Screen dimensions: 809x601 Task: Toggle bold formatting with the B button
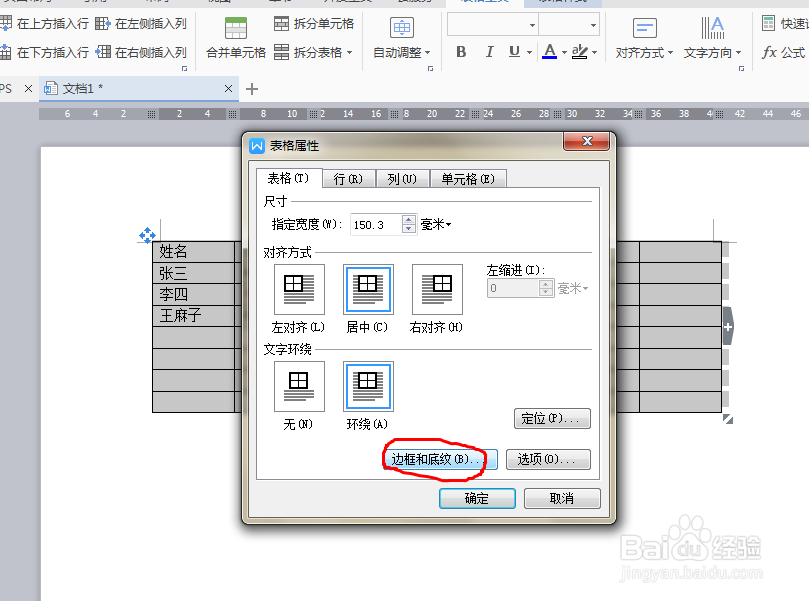[461, 52]
